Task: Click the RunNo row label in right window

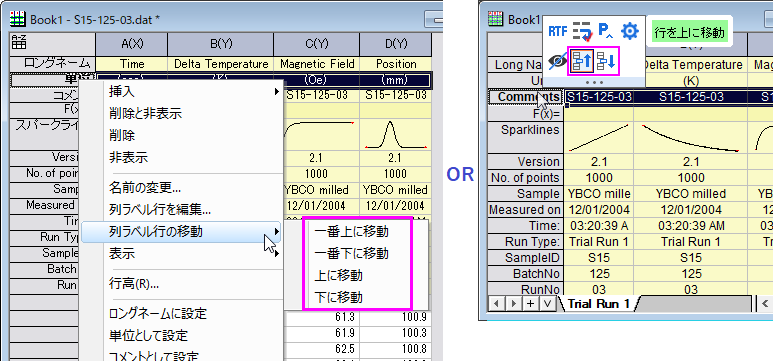Action: (x=526, y=289)
